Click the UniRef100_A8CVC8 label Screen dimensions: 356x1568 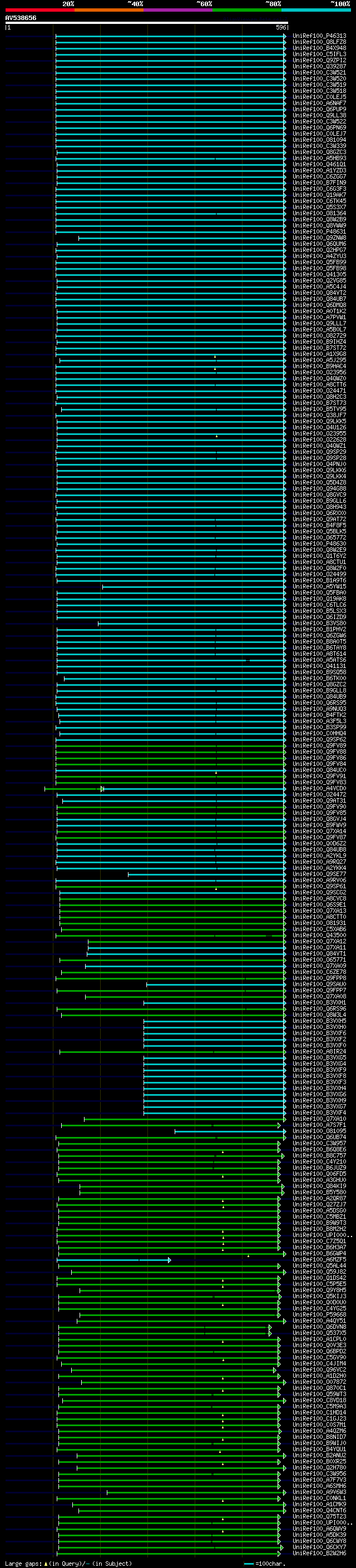319,898
